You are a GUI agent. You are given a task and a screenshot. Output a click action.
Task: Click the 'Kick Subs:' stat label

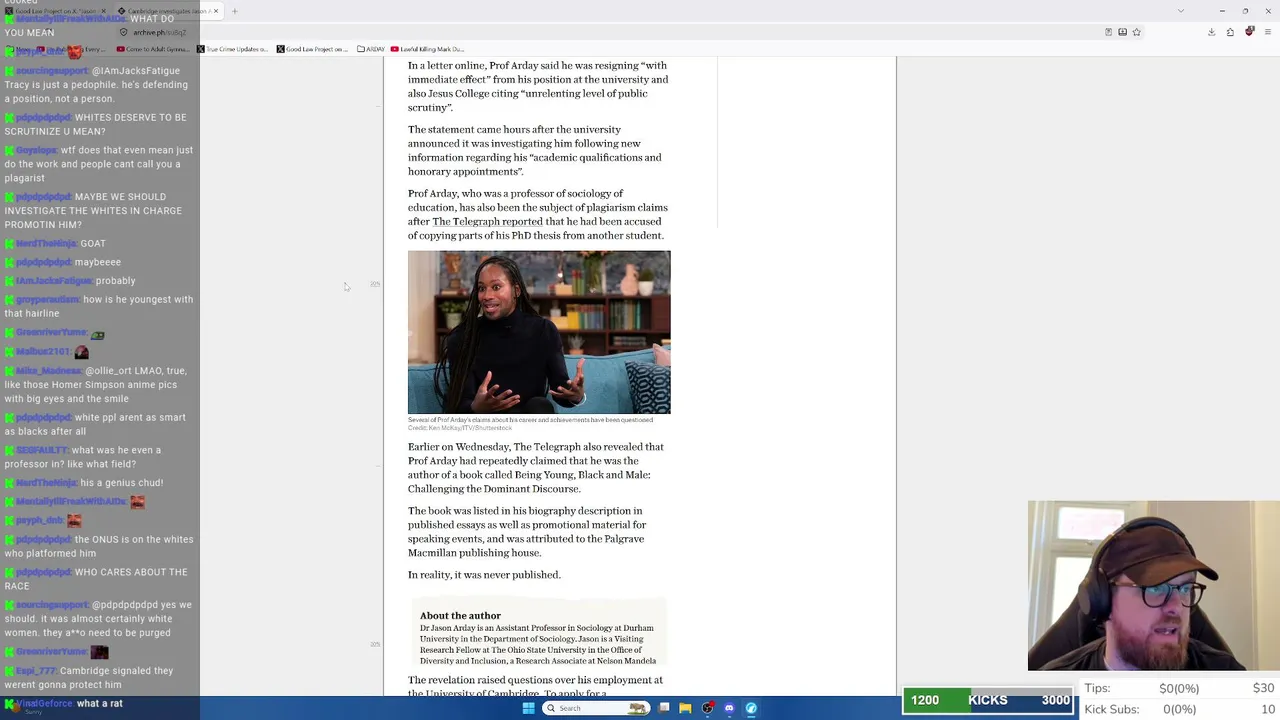[x=1112, y=710]
